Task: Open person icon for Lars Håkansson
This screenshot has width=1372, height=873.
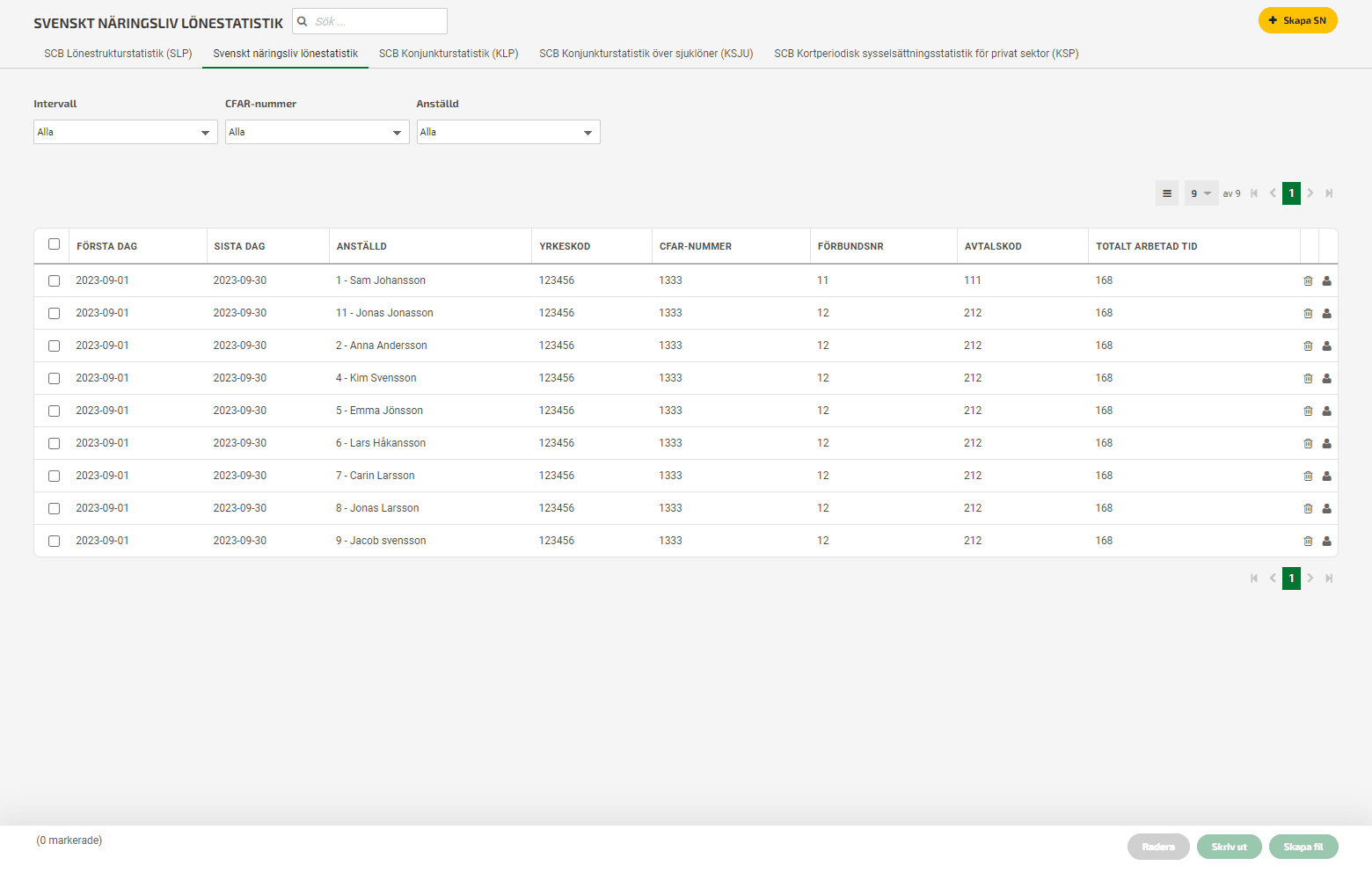Action: click(1327, 444)
